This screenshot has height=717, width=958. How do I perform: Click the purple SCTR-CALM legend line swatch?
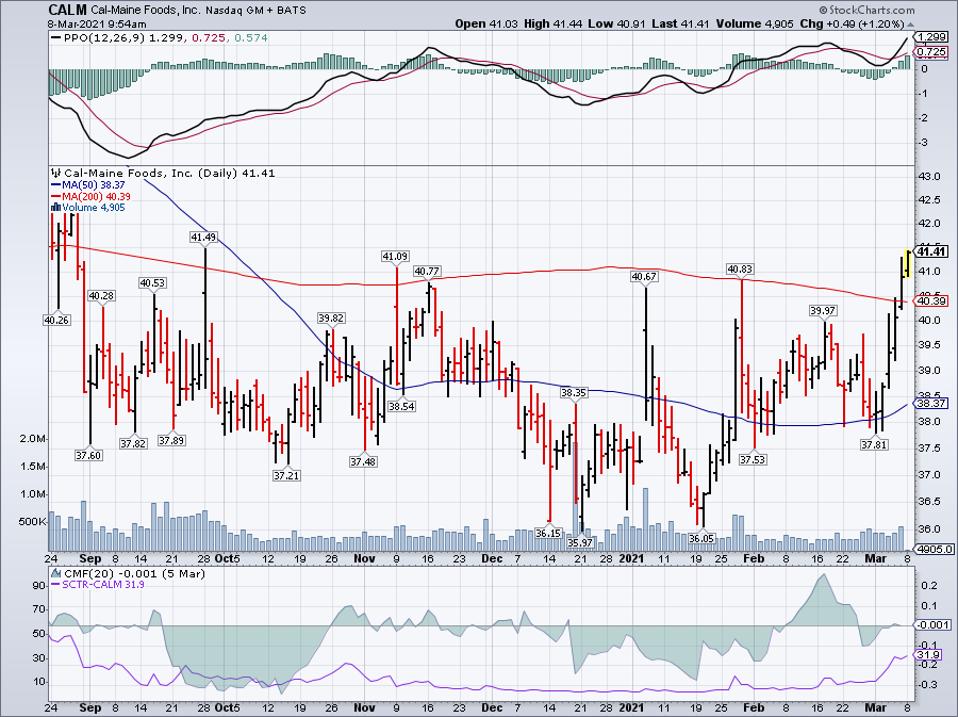[x=56, y=584]
